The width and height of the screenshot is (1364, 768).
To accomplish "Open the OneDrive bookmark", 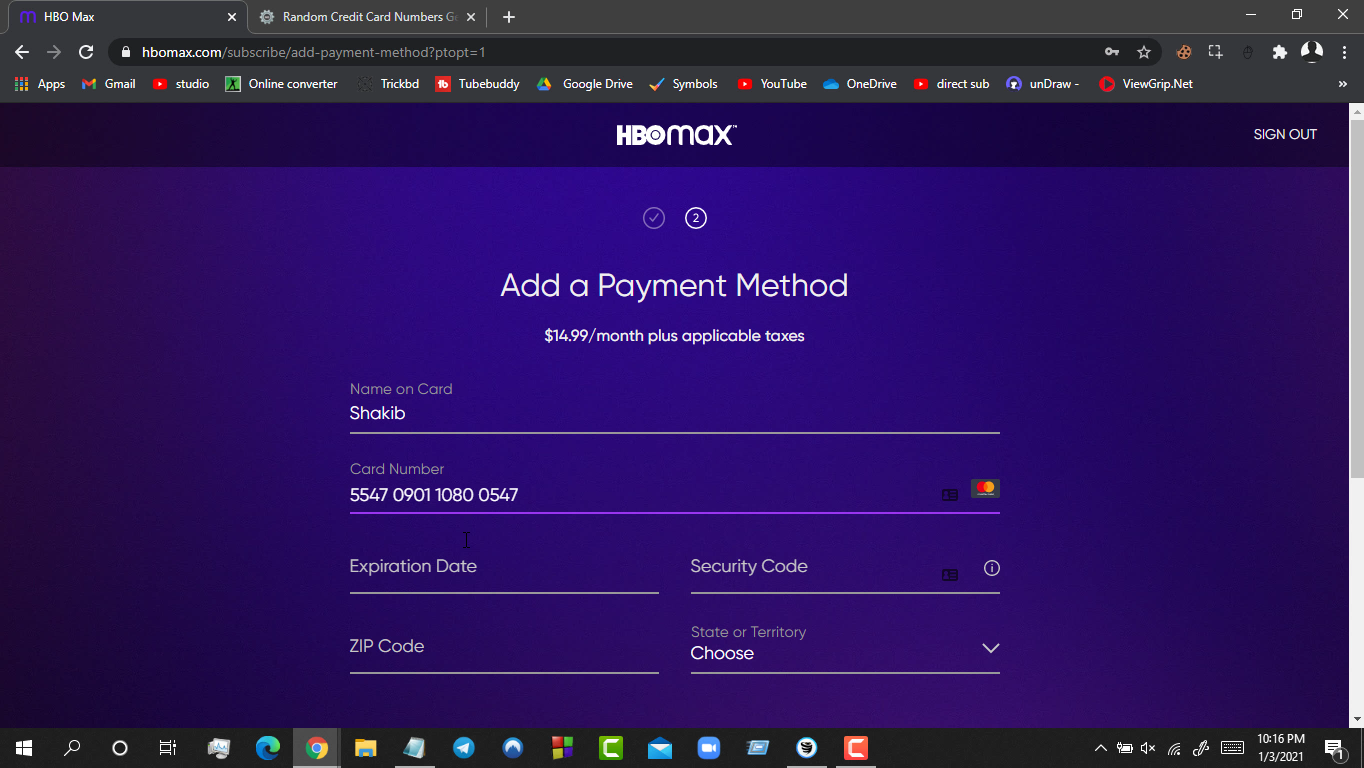I will 860,84.
